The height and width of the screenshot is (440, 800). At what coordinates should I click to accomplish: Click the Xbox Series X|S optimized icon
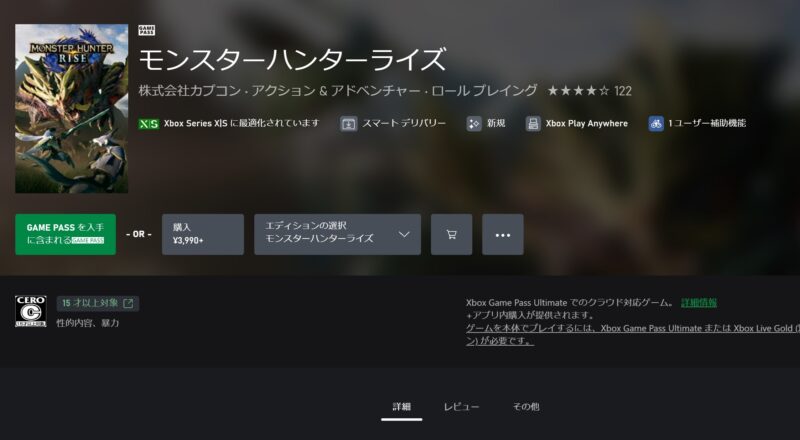coord(148,124)
